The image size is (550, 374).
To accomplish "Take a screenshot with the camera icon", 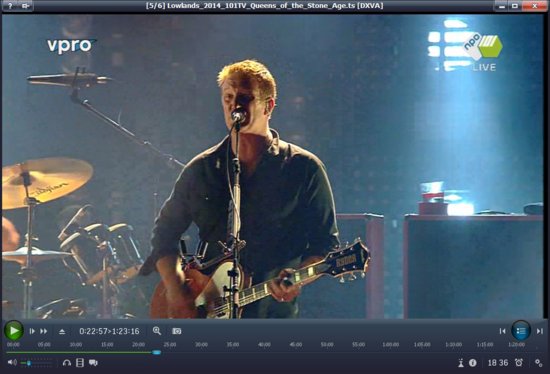I will pyautogui.click(x=177, y=331).
